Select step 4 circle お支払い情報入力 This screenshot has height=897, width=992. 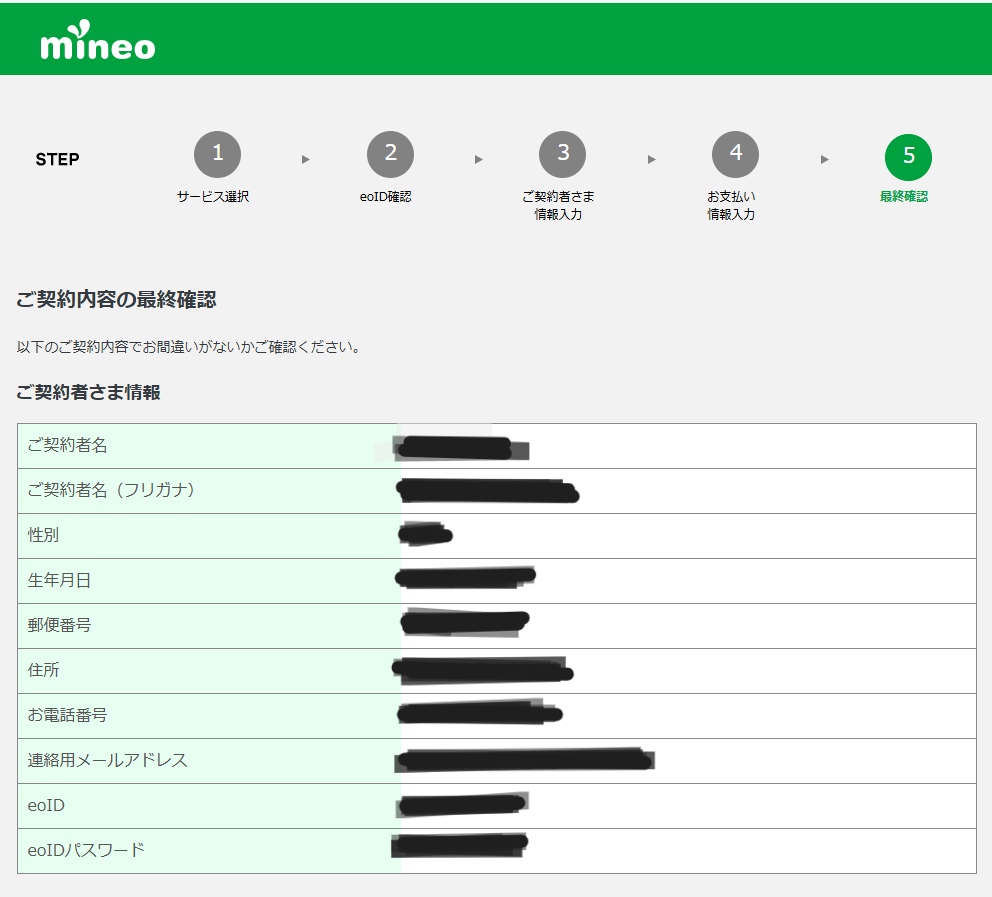pyautogui.click(x=735, y=154)
